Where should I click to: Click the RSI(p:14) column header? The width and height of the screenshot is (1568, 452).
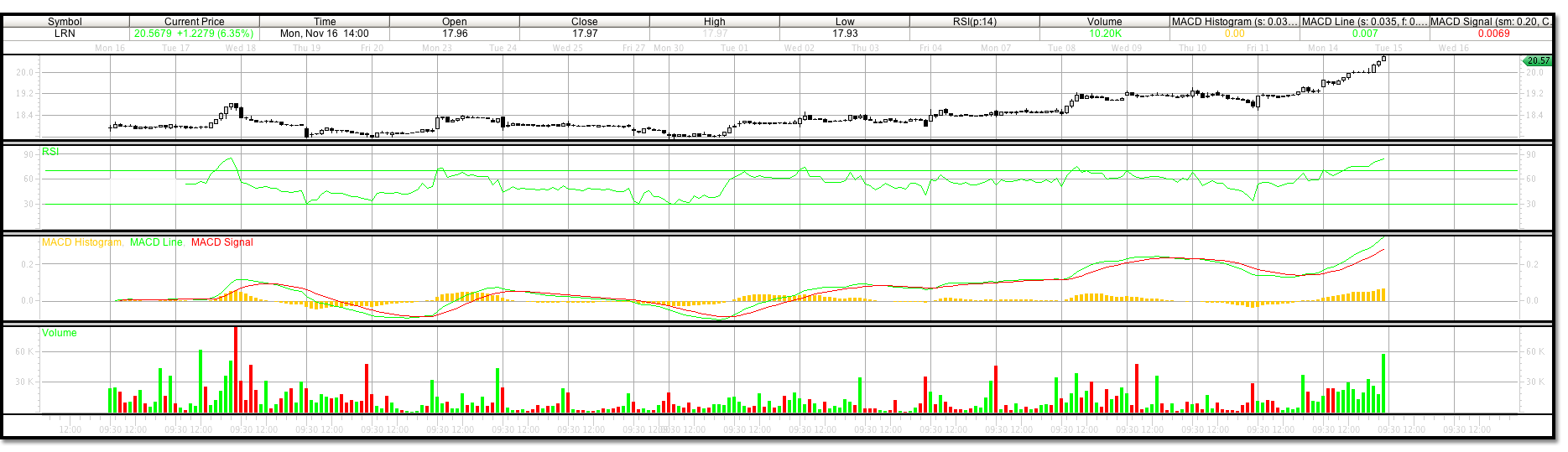point(974,22)
